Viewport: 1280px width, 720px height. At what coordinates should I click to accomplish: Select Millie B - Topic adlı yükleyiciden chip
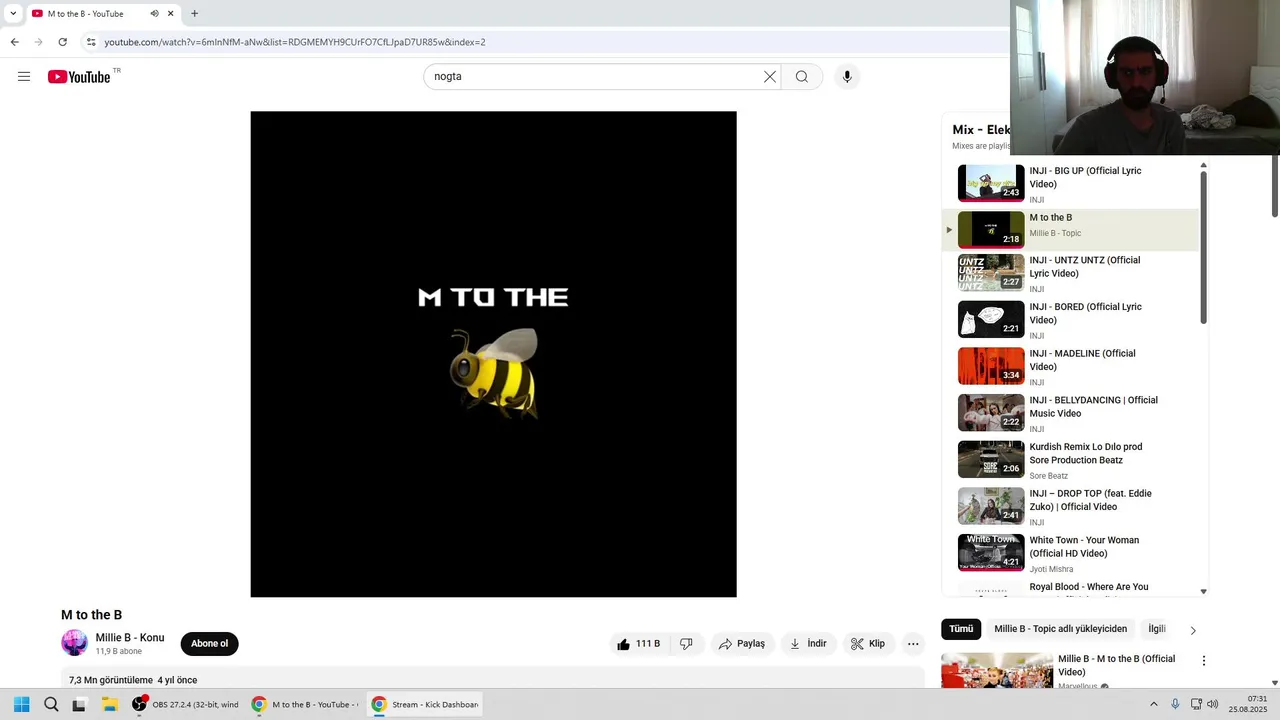pos(1061,629)
